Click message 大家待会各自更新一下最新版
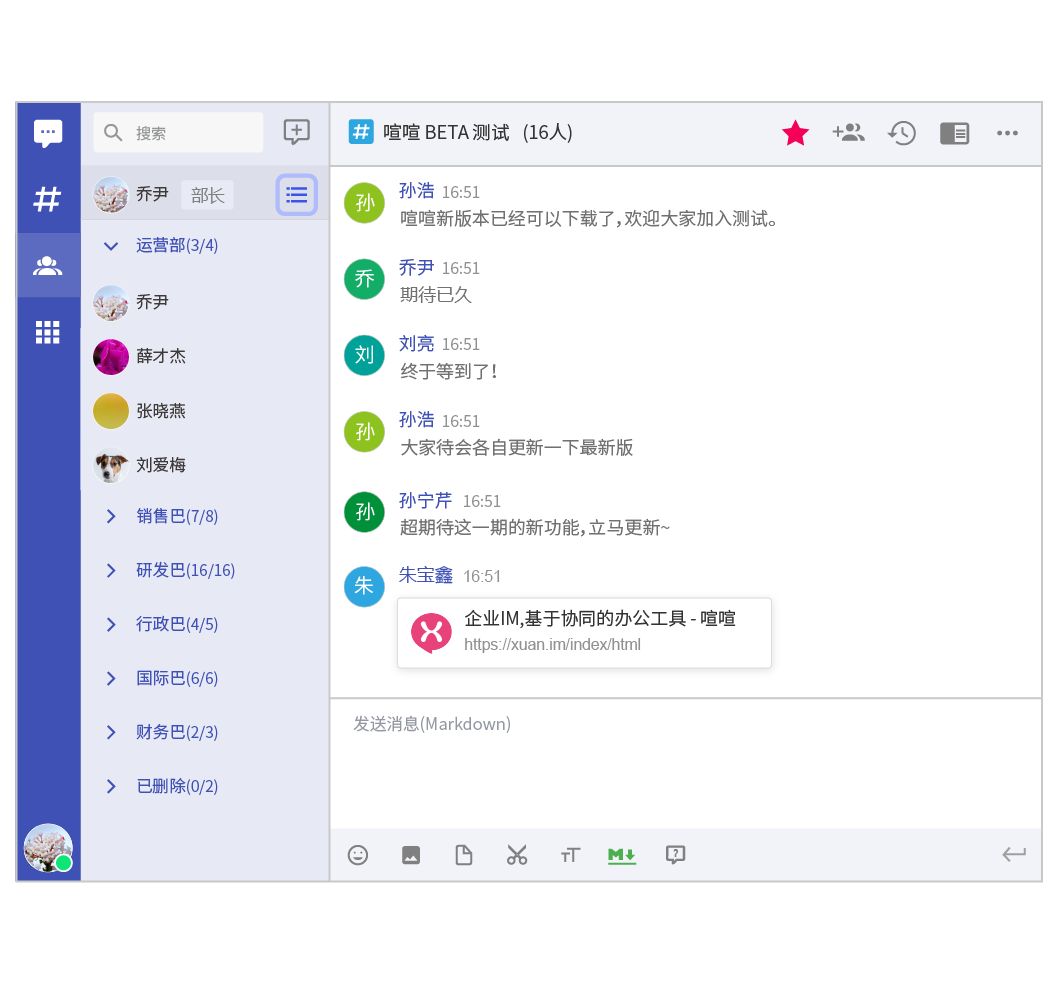1058x983 pixels. pos(517,447)
